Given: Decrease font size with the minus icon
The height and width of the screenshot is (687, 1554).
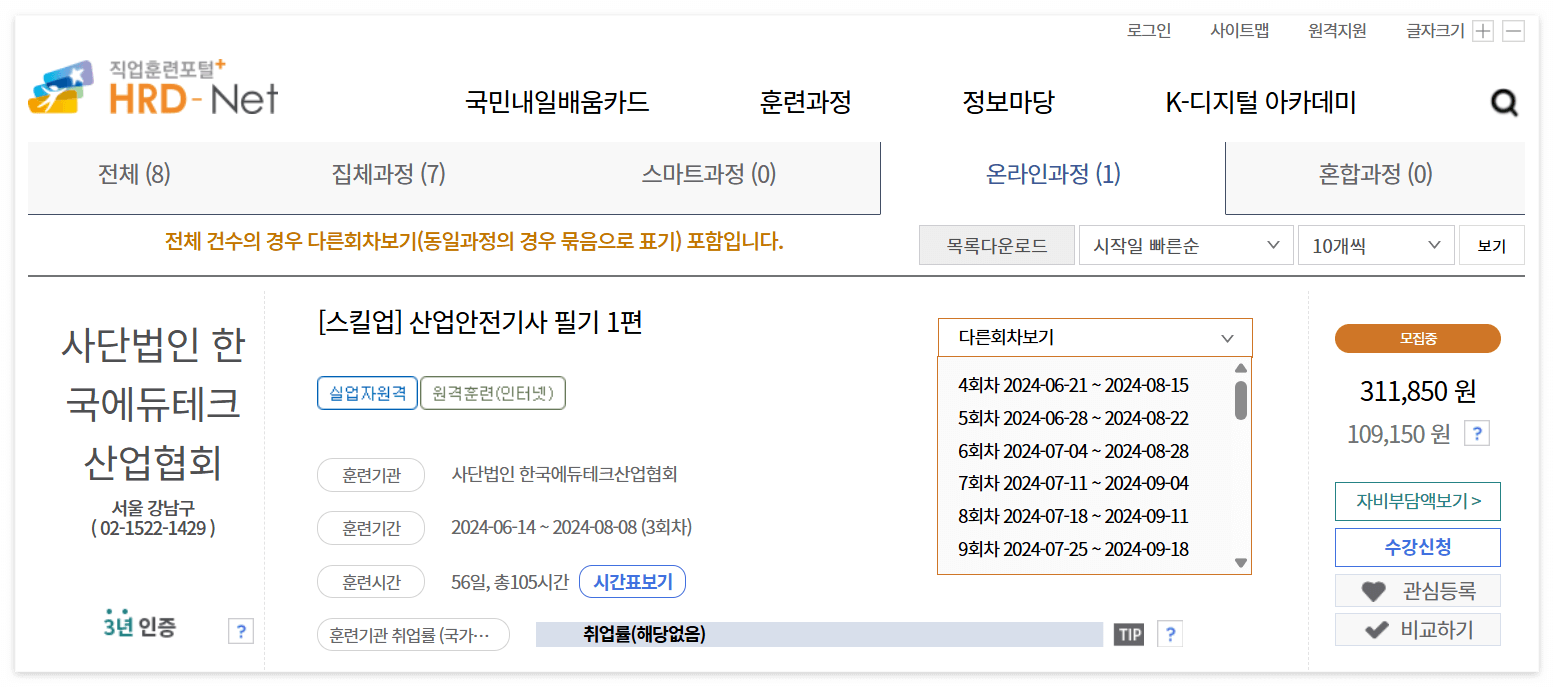Looking at the screenshot, I should [x=1513, y=31].
